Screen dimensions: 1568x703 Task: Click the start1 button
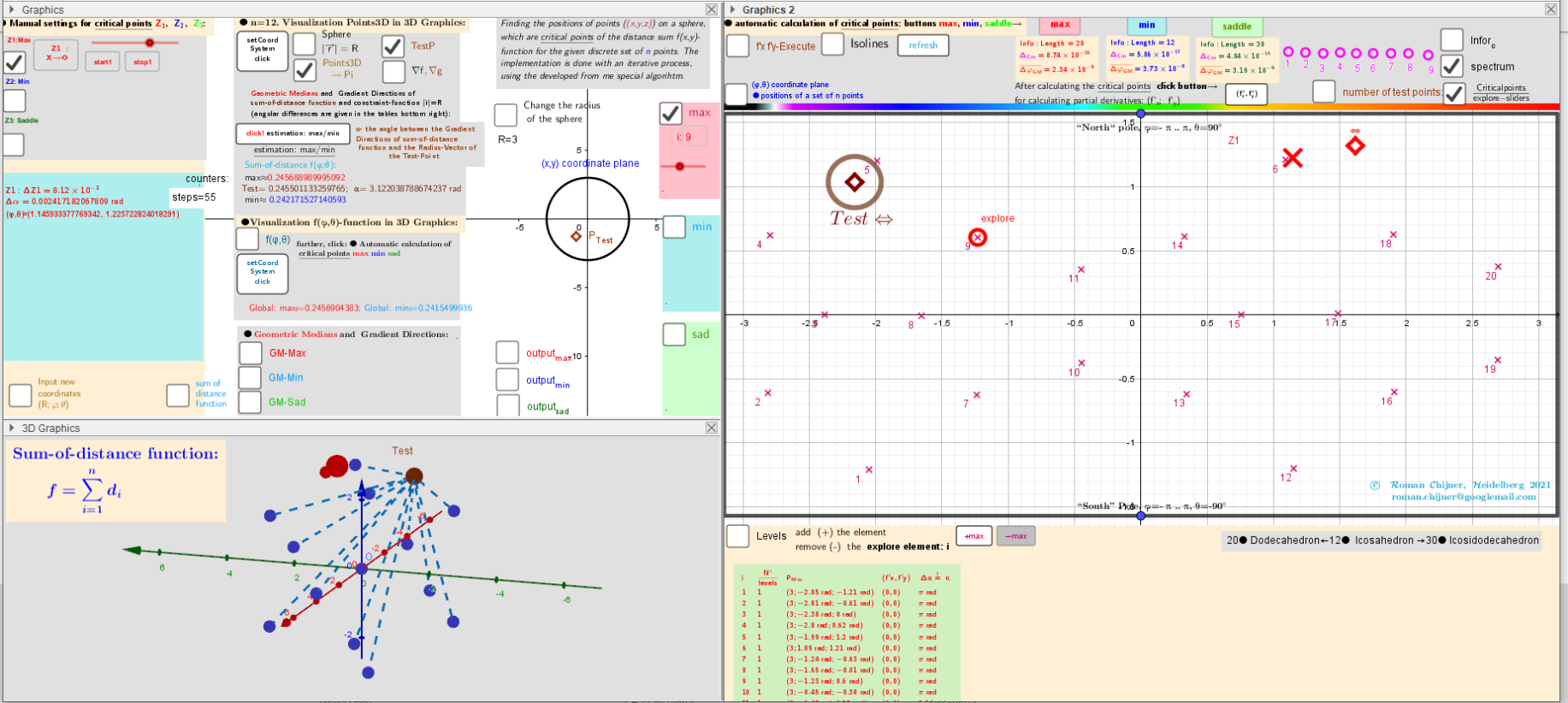(x=103, y=62)
